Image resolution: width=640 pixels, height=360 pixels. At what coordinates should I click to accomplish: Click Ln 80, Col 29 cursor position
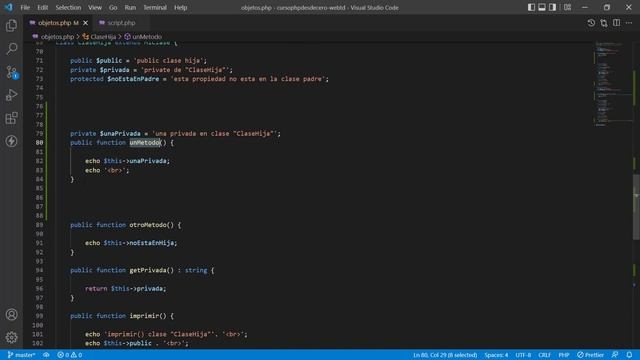point(445,355)
